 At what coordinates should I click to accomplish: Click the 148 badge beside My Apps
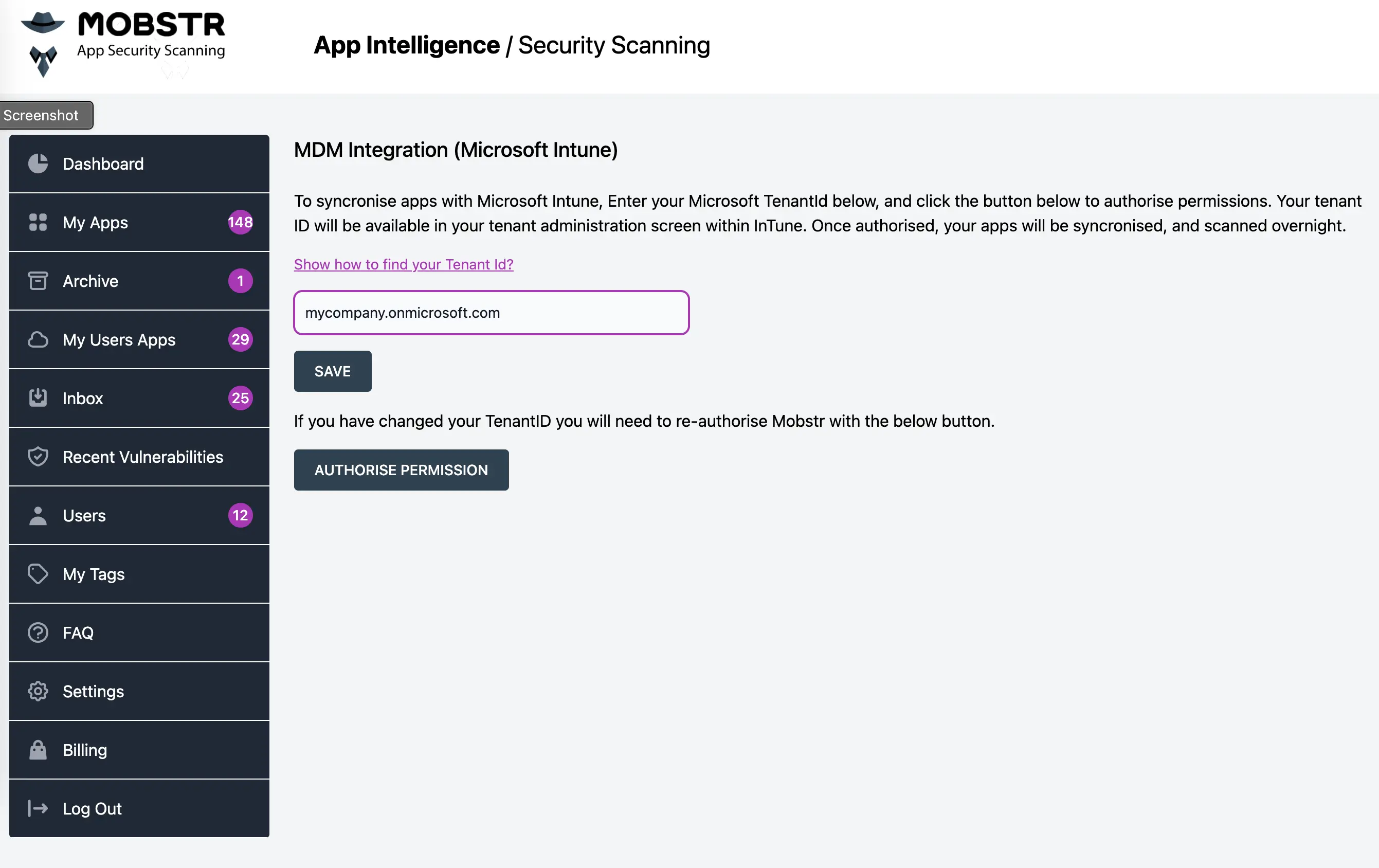click(240, 223)
